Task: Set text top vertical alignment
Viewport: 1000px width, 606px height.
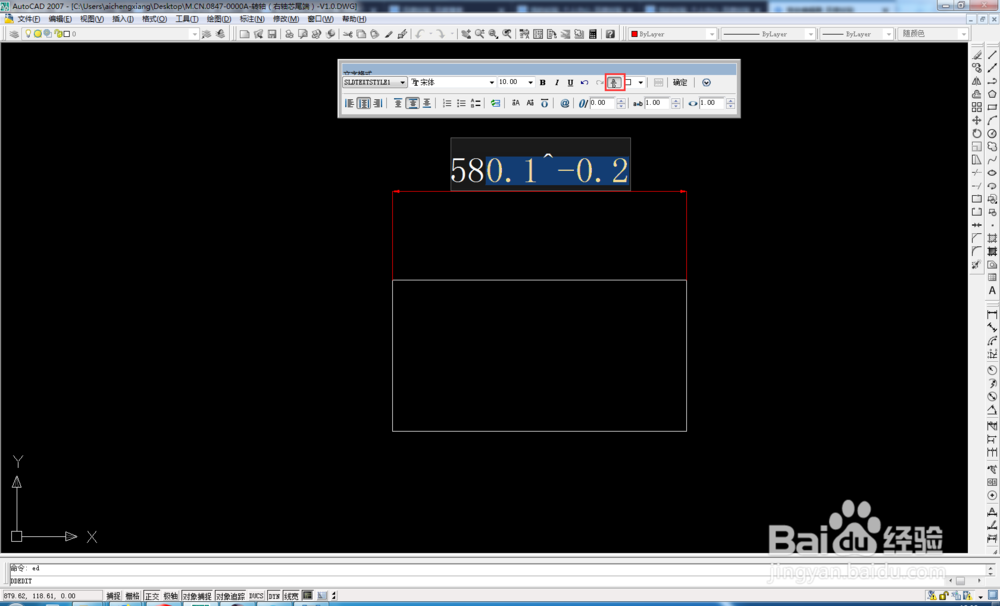Action: 398,103
